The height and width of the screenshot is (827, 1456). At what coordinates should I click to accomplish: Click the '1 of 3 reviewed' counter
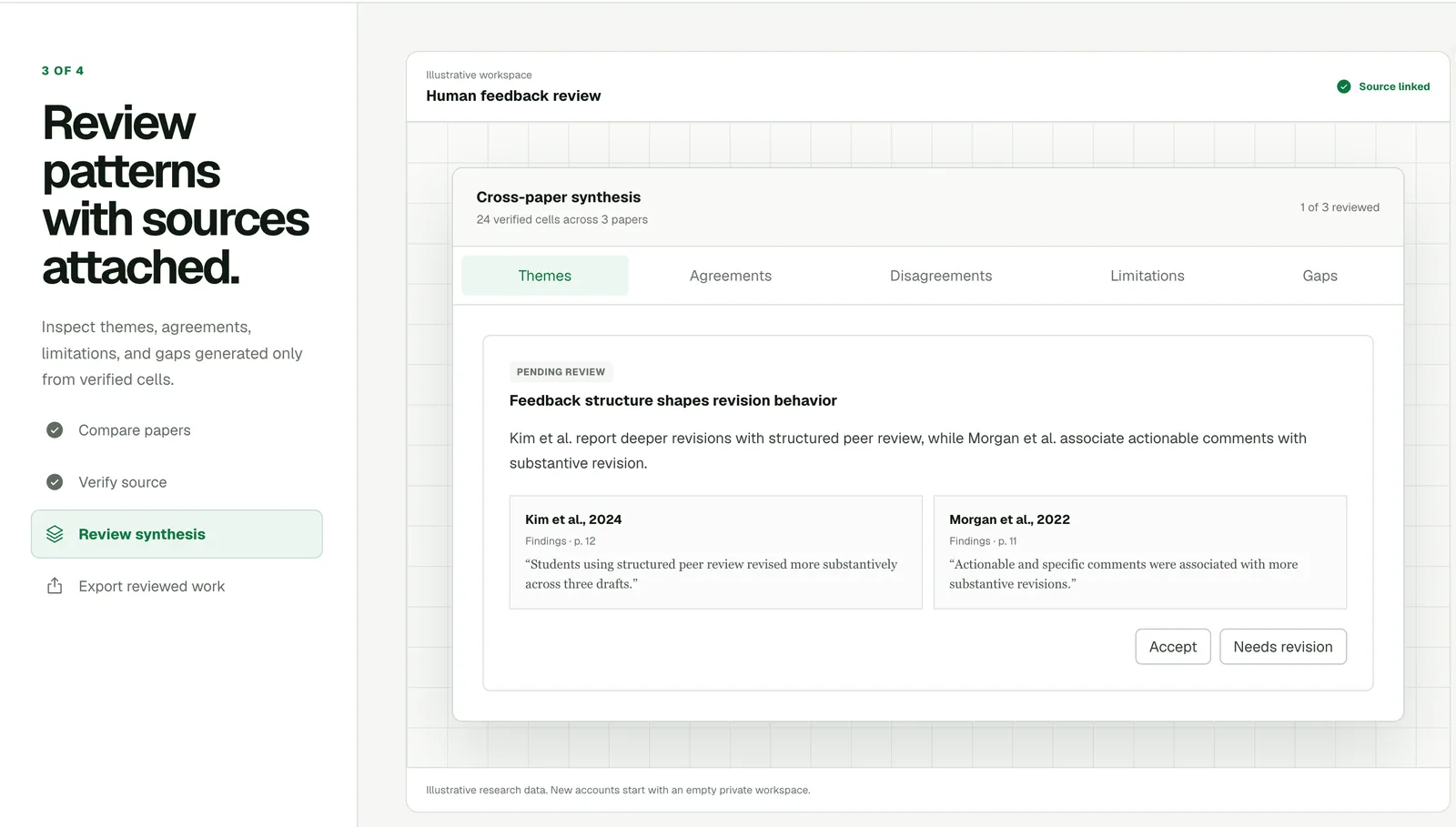tap(1340, 207)
